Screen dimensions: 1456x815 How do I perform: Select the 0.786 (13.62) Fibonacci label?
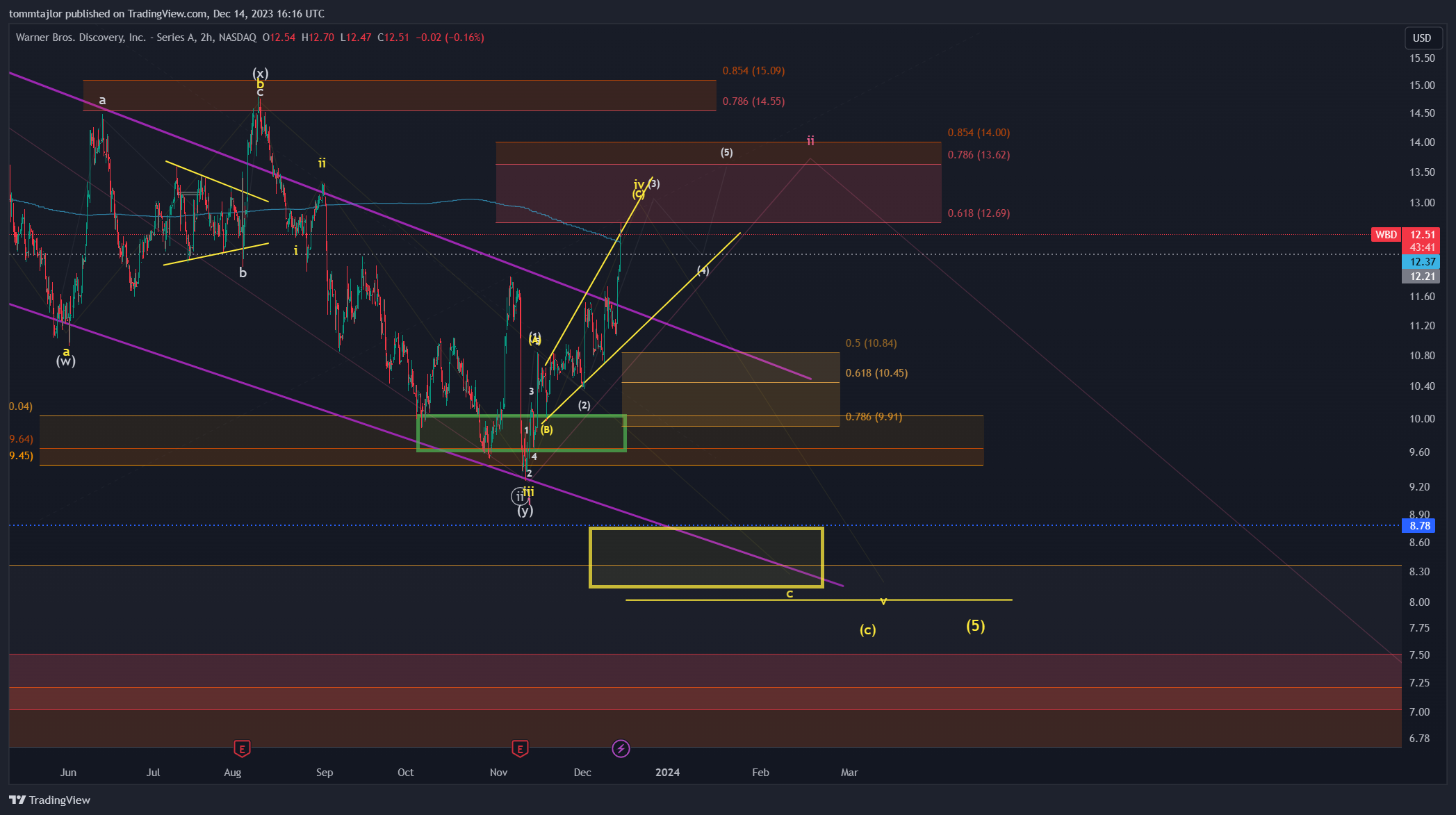(979, 155)
